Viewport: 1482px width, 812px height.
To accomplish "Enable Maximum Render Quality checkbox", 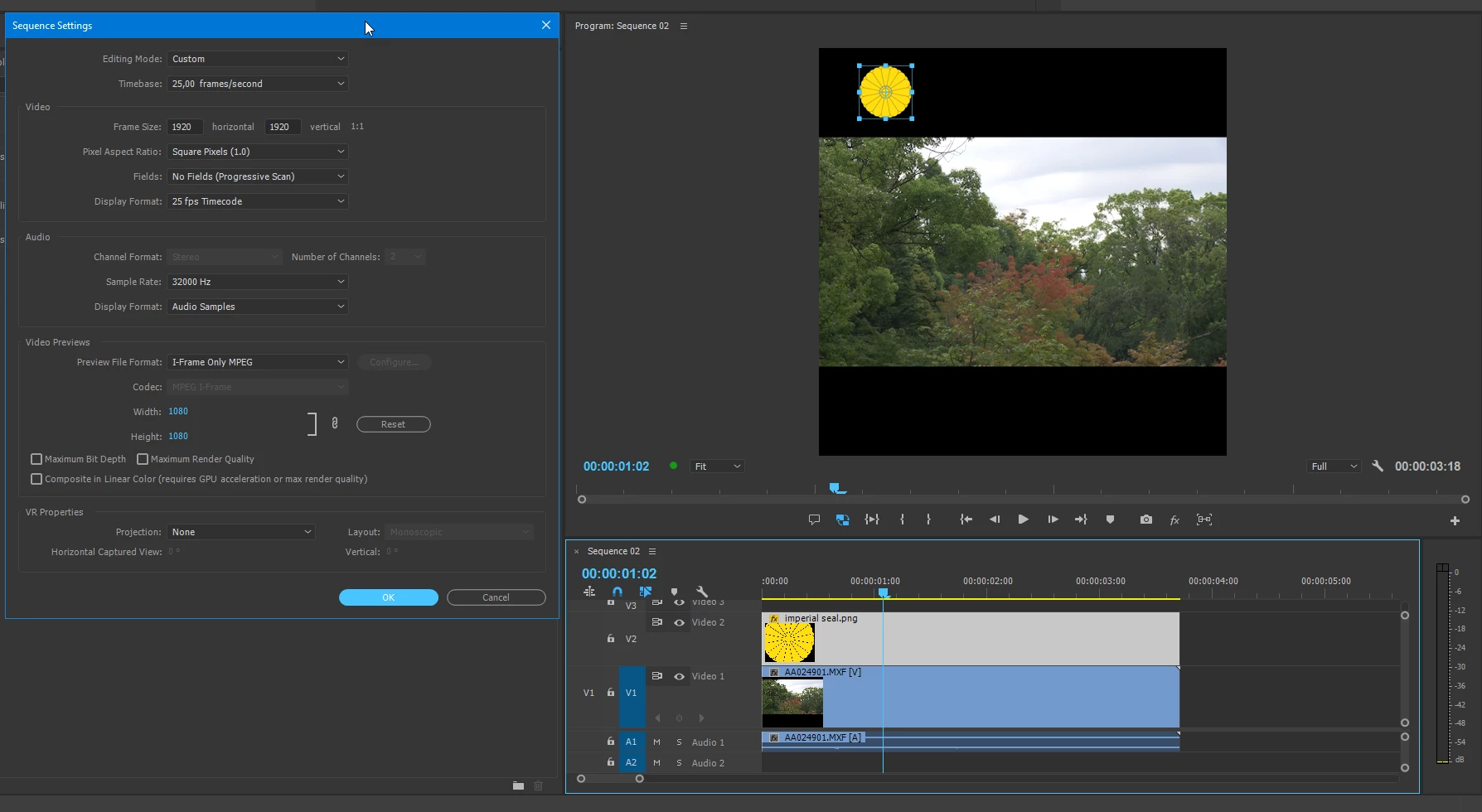I will pos(143,459).
